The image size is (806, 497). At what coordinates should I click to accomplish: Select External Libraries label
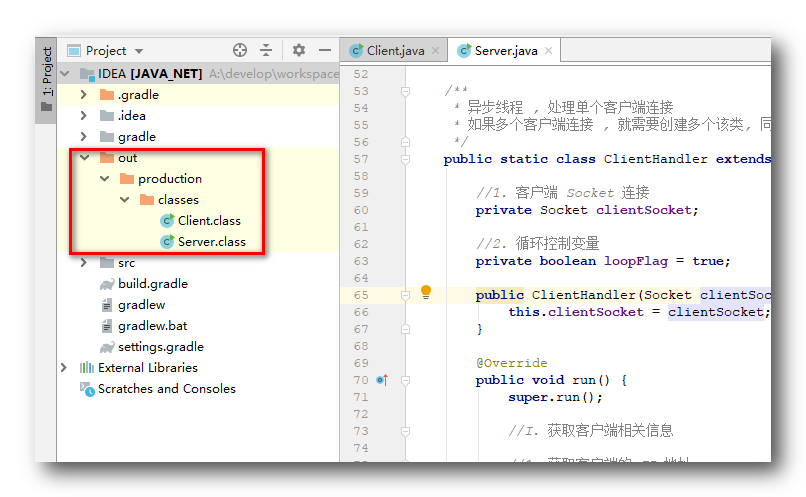point(148,367)
